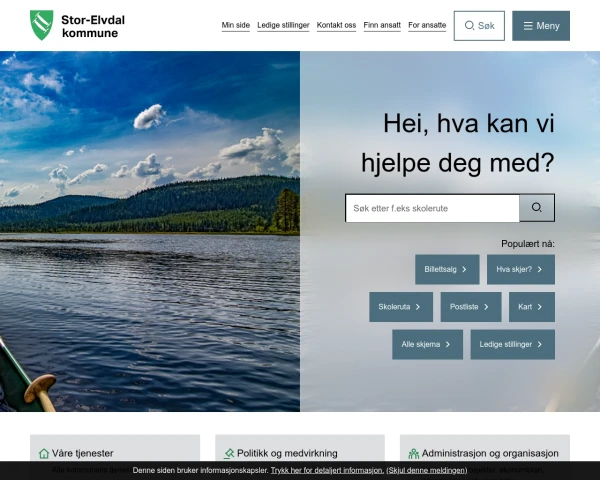The height and width of the screenshot is (480, 600).
Task: Open the Finn ansatt link
Action: 382,25
